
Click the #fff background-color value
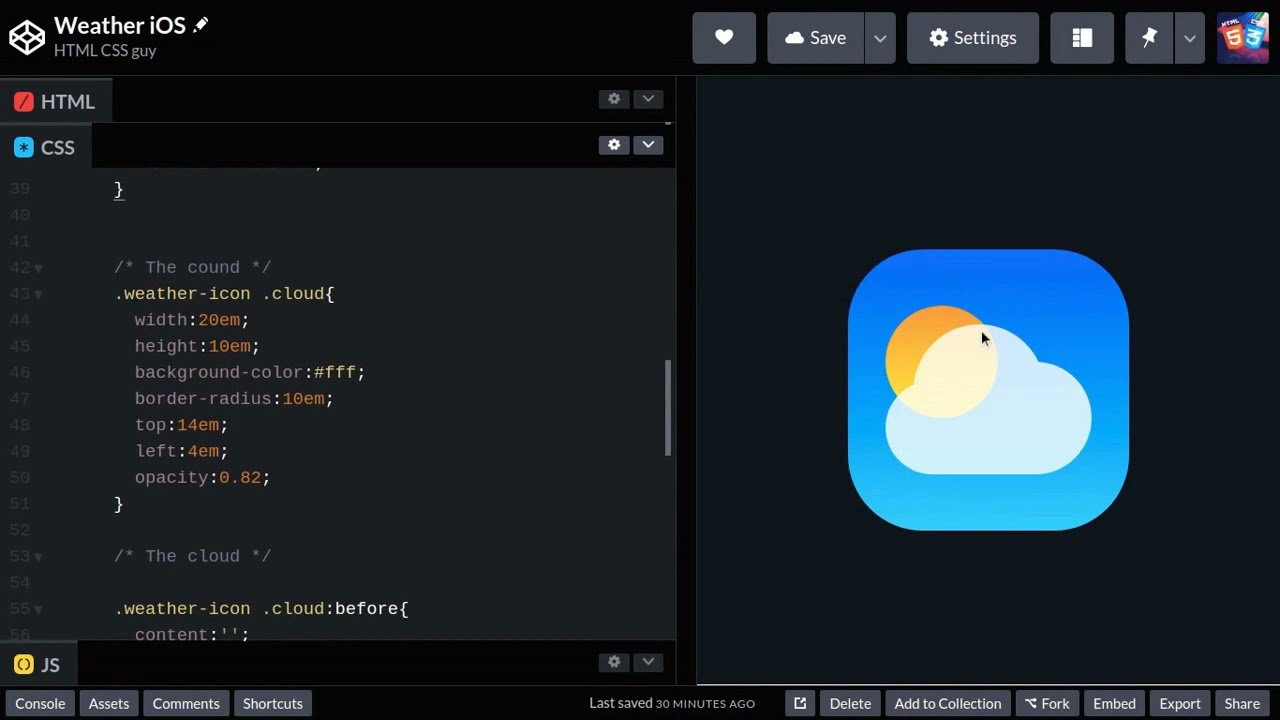click(x=334, y=372)
